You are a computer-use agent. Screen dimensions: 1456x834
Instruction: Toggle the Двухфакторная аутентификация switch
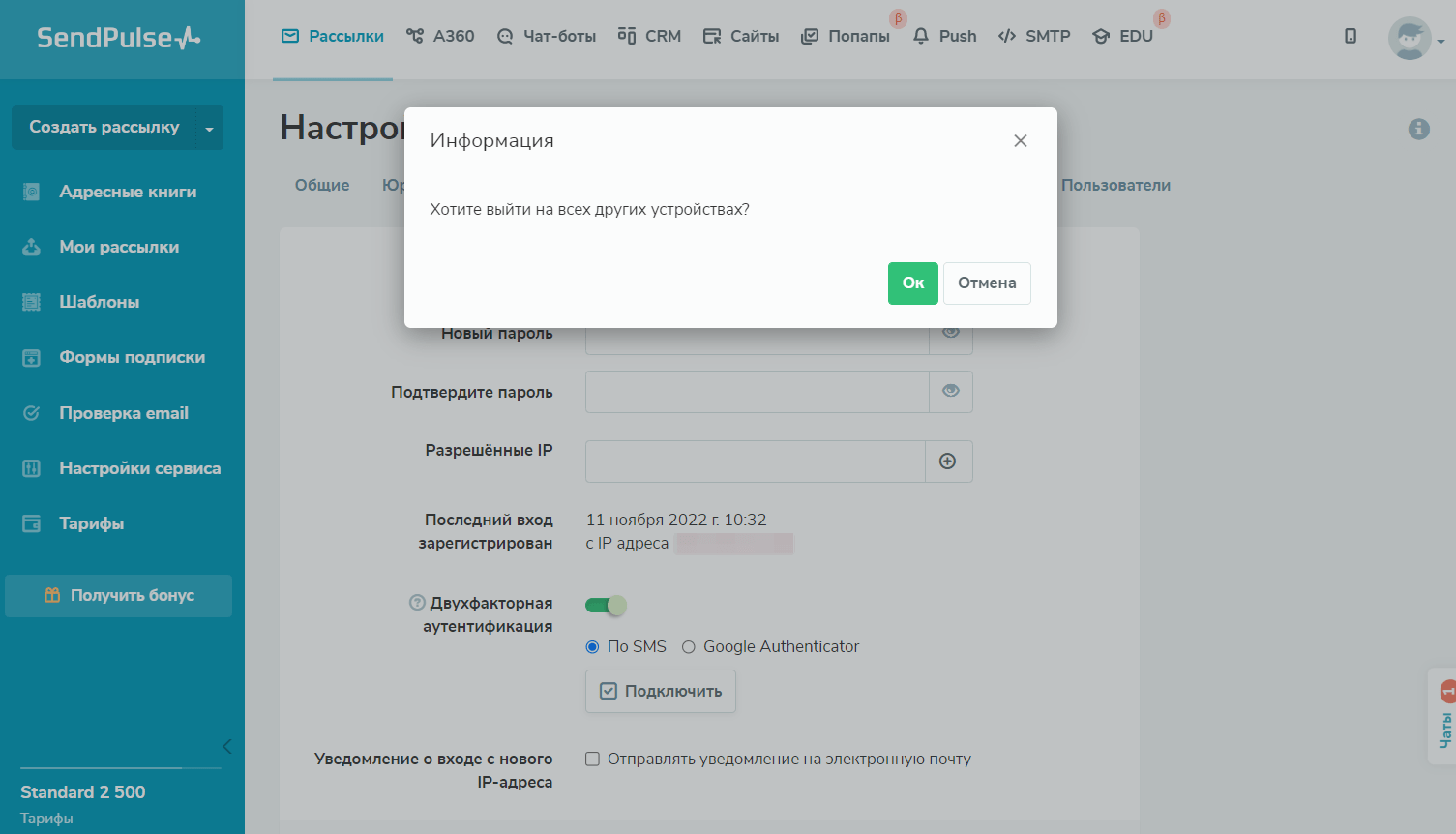coord(606,606)
